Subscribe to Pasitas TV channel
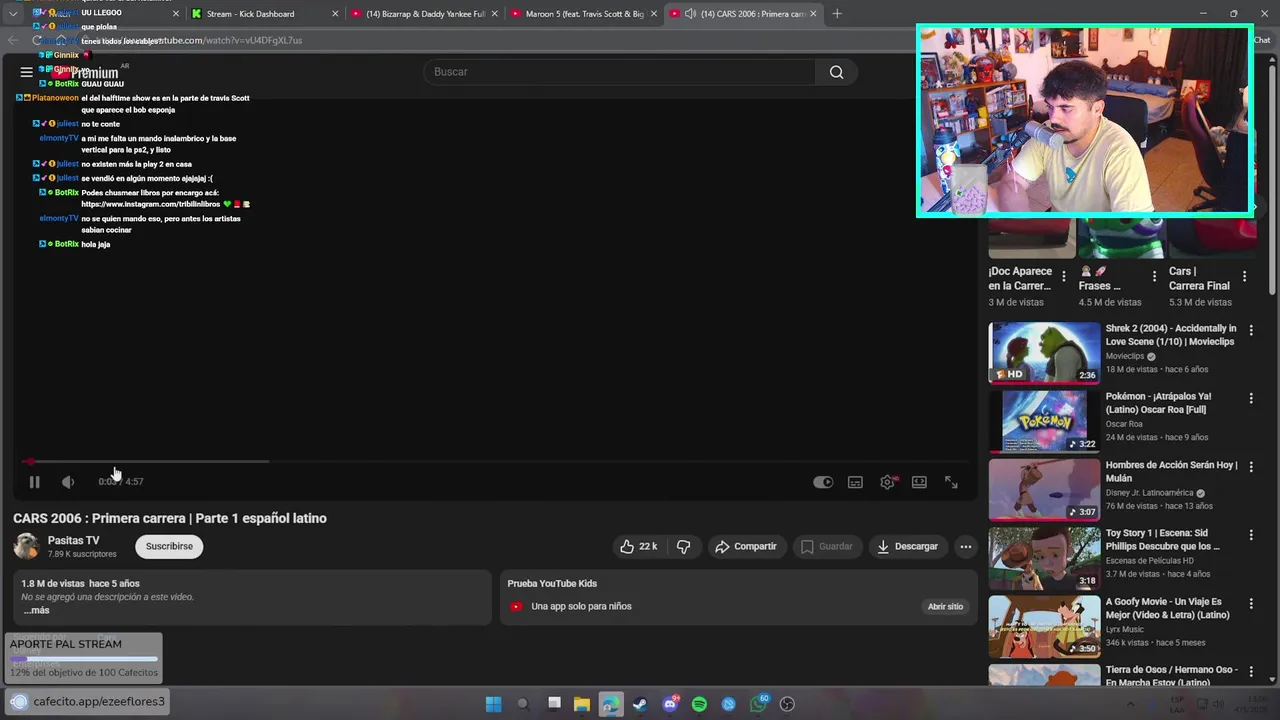This screenshot has width=1280, height=720. pyautogui.click(x=169, y=546)
